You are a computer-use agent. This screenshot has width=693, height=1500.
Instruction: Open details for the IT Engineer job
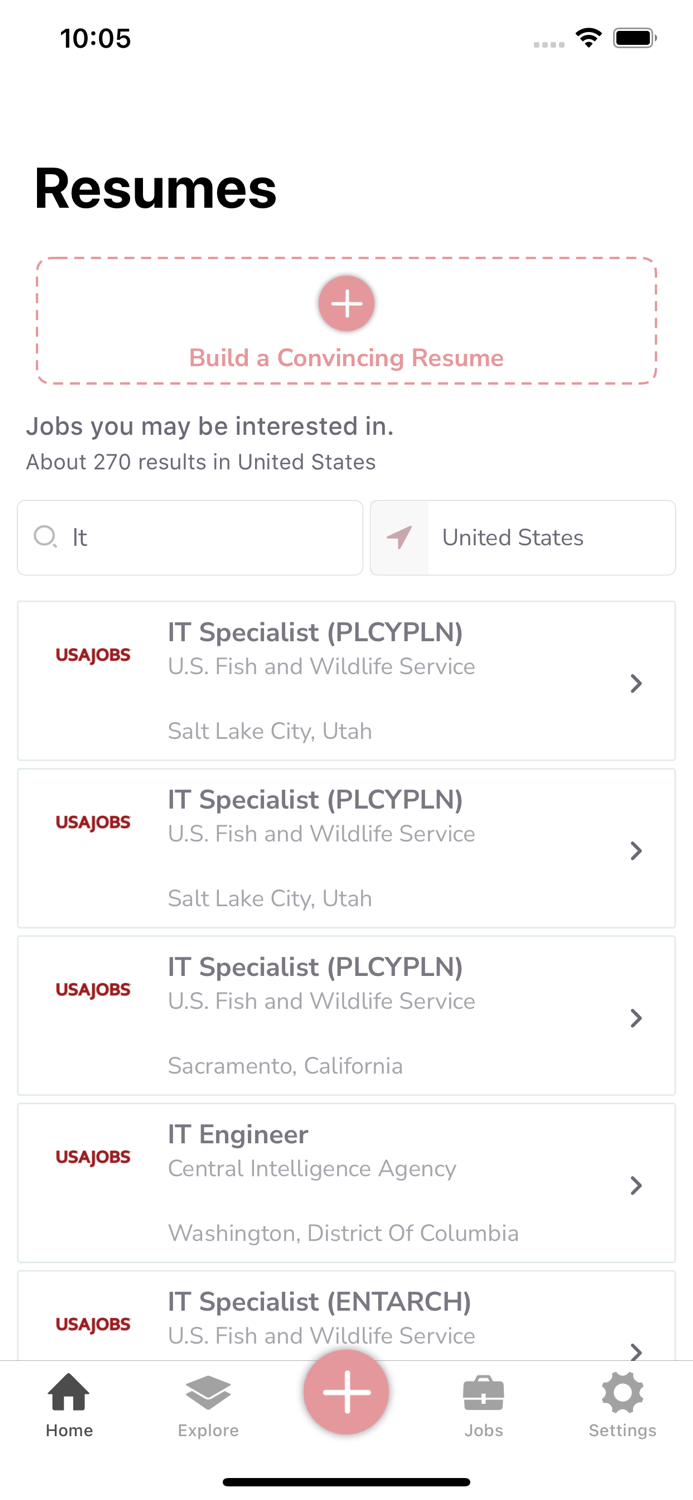point(636,1185)
